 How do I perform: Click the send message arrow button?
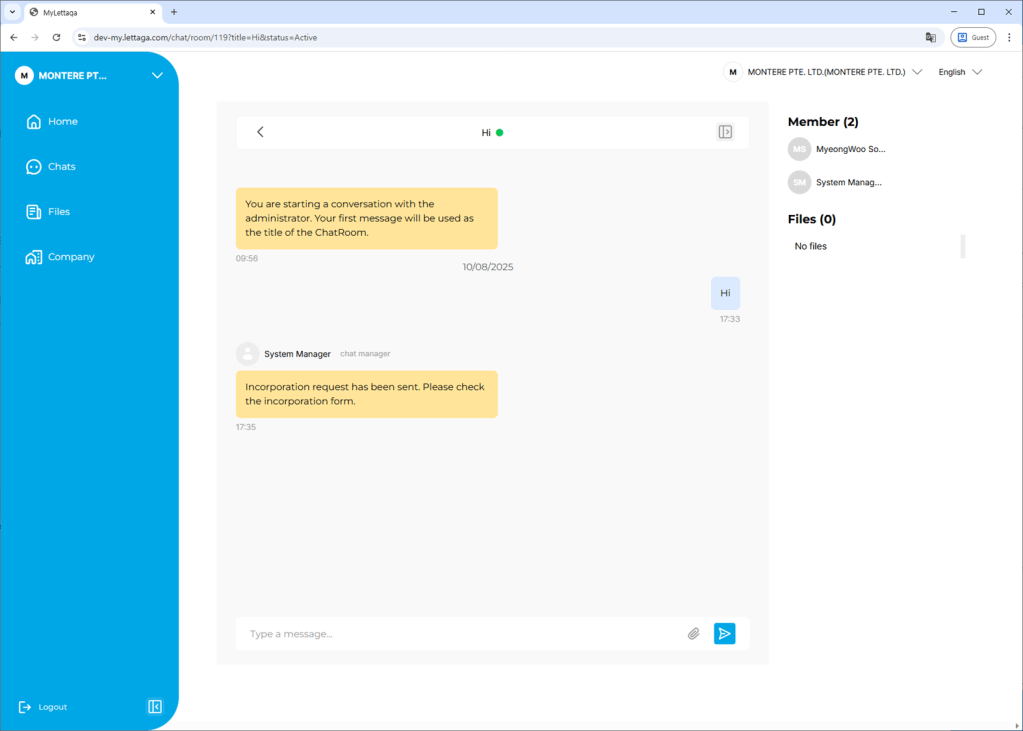coord(724,633)
